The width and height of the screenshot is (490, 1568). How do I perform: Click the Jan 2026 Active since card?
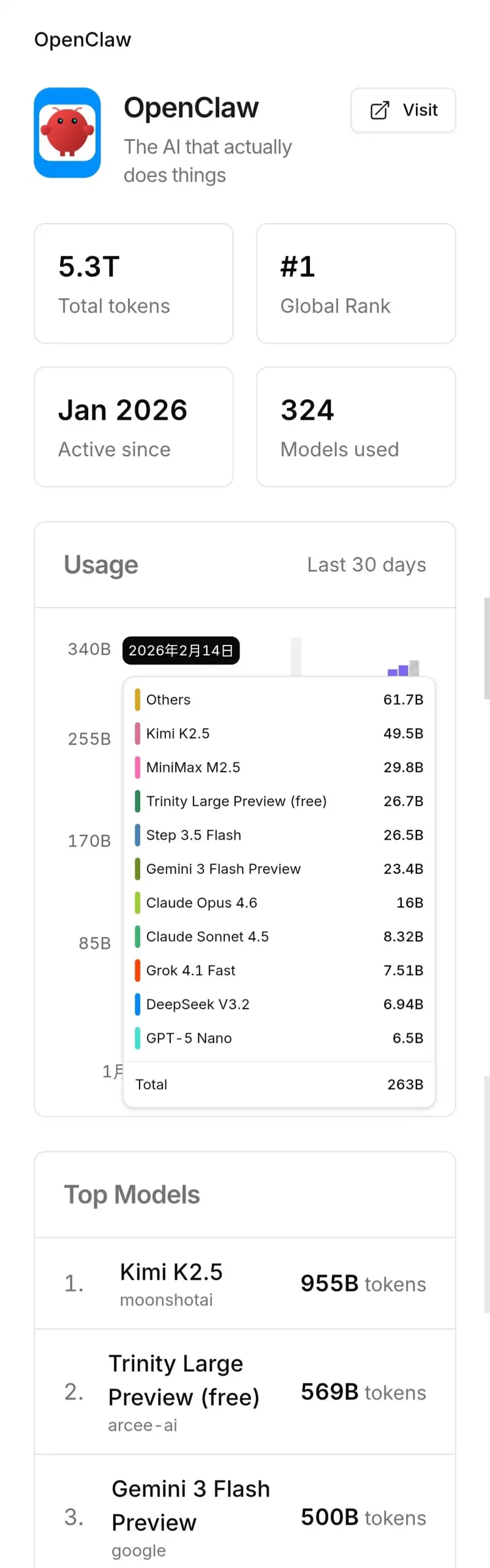[x=134, y=427]
